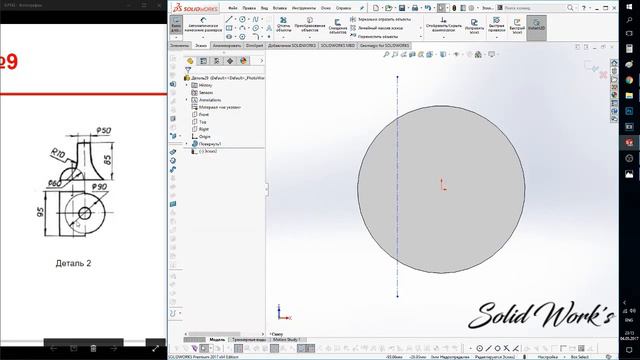Select the Spline sketch tool

click(x=256, y=19)
